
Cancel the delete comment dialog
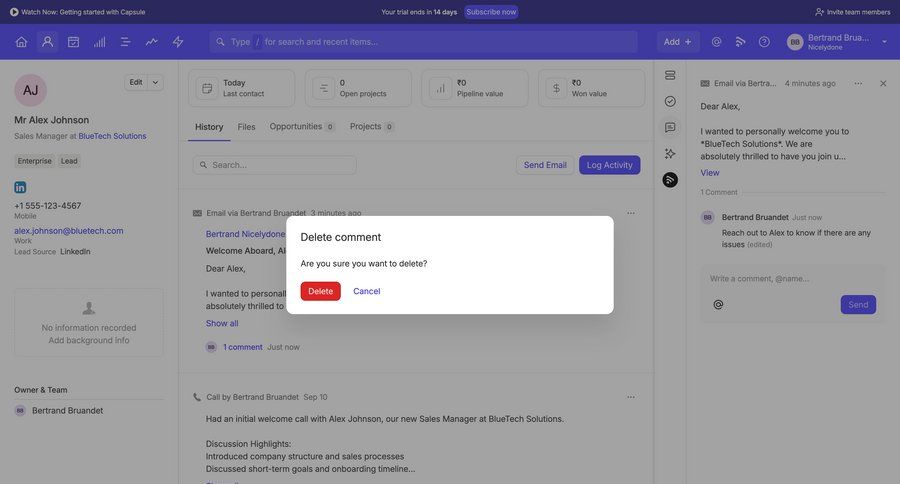tap(366, 291)
